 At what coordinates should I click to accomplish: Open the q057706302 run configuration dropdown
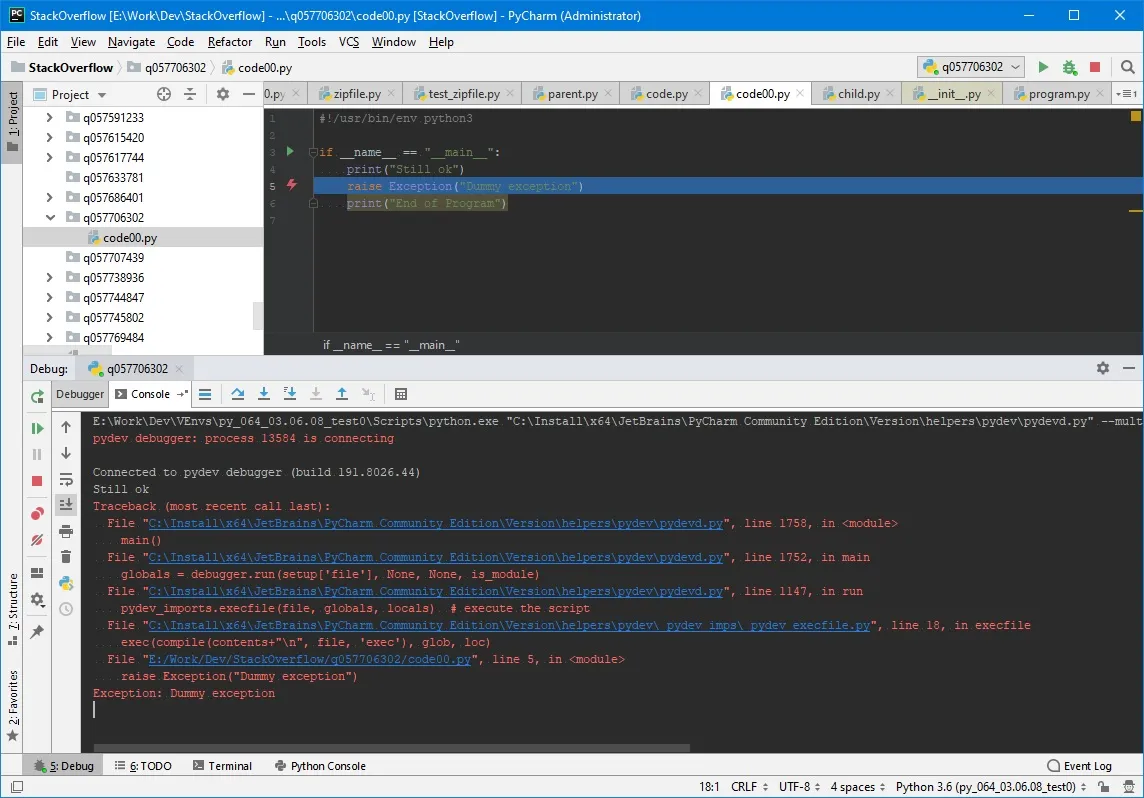[971, 67]
